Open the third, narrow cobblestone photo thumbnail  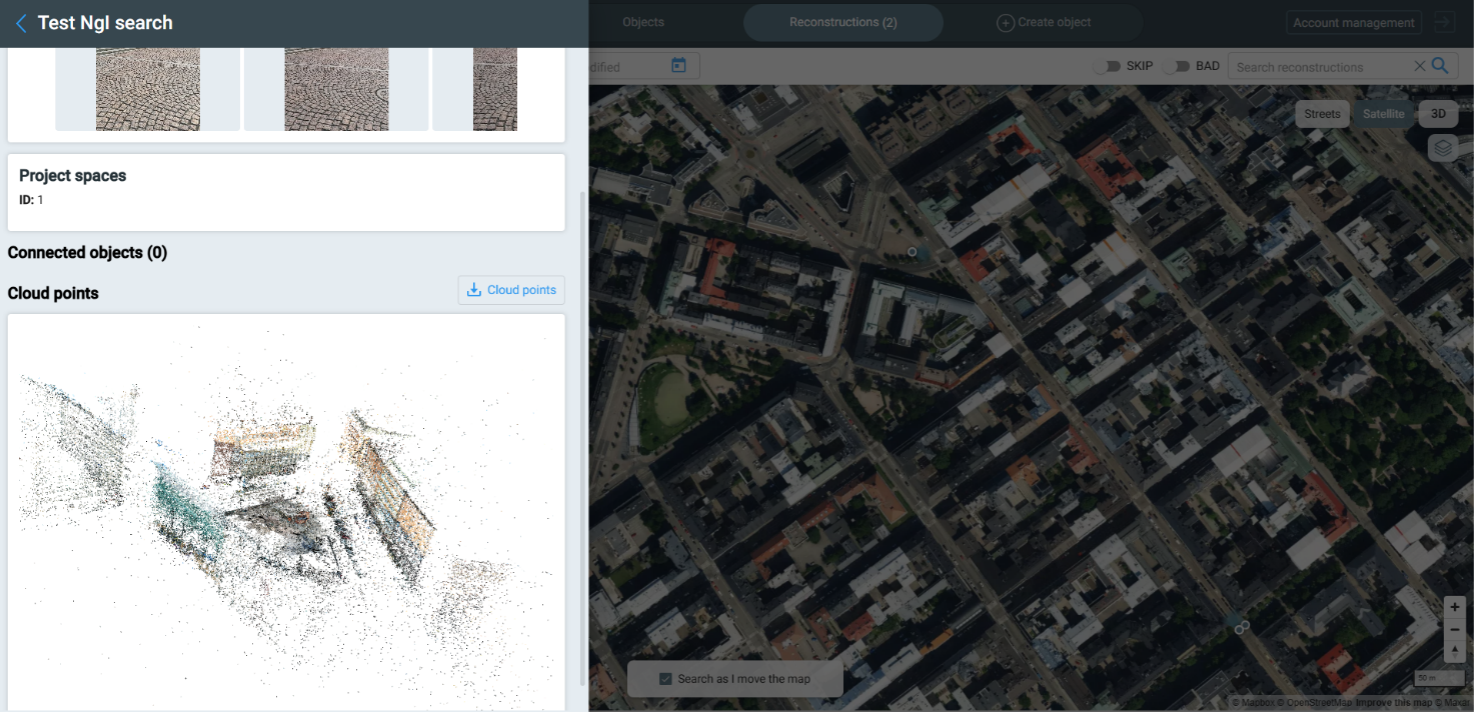tap(495, 89)
